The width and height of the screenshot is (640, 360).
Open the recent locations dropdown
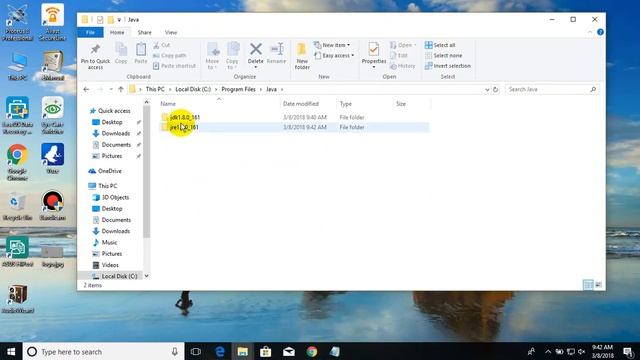pos(111,89)
